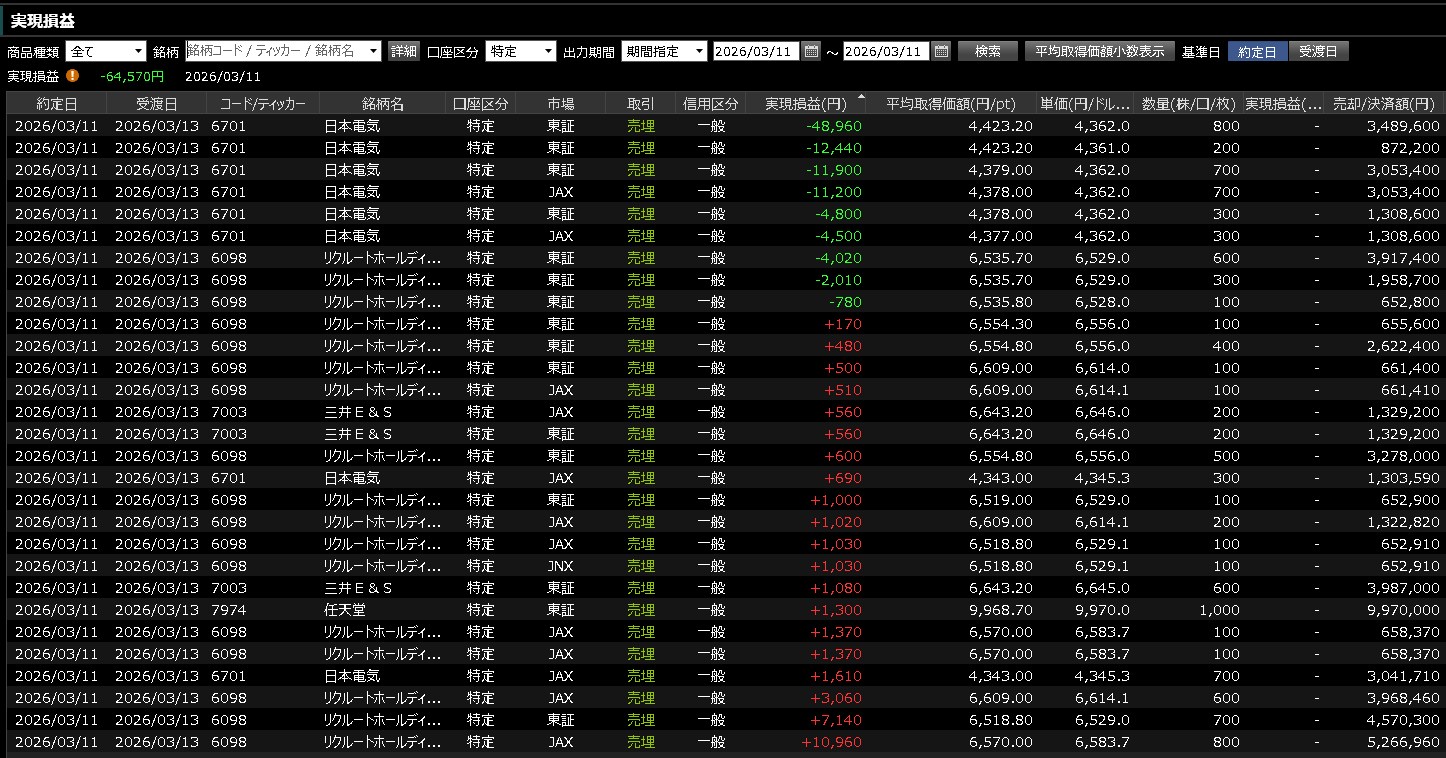Select the average cost cell 9,968.70
The width and height of the screenshot is (1446, 758).
coord(1001,610)
